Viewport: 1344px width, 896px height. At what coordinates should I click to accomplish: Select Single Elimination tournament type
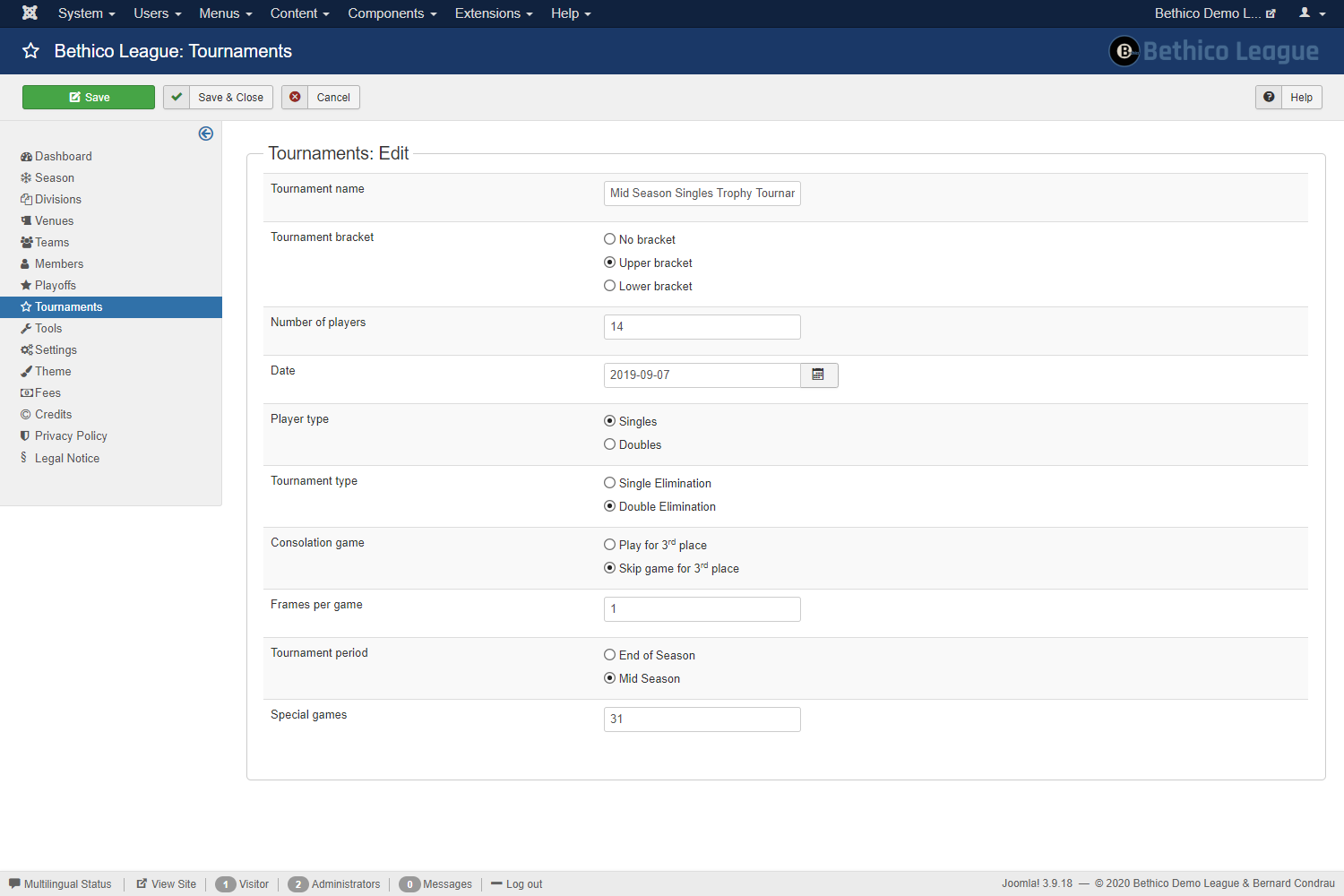pyautogui.click(x=610, y=483)
